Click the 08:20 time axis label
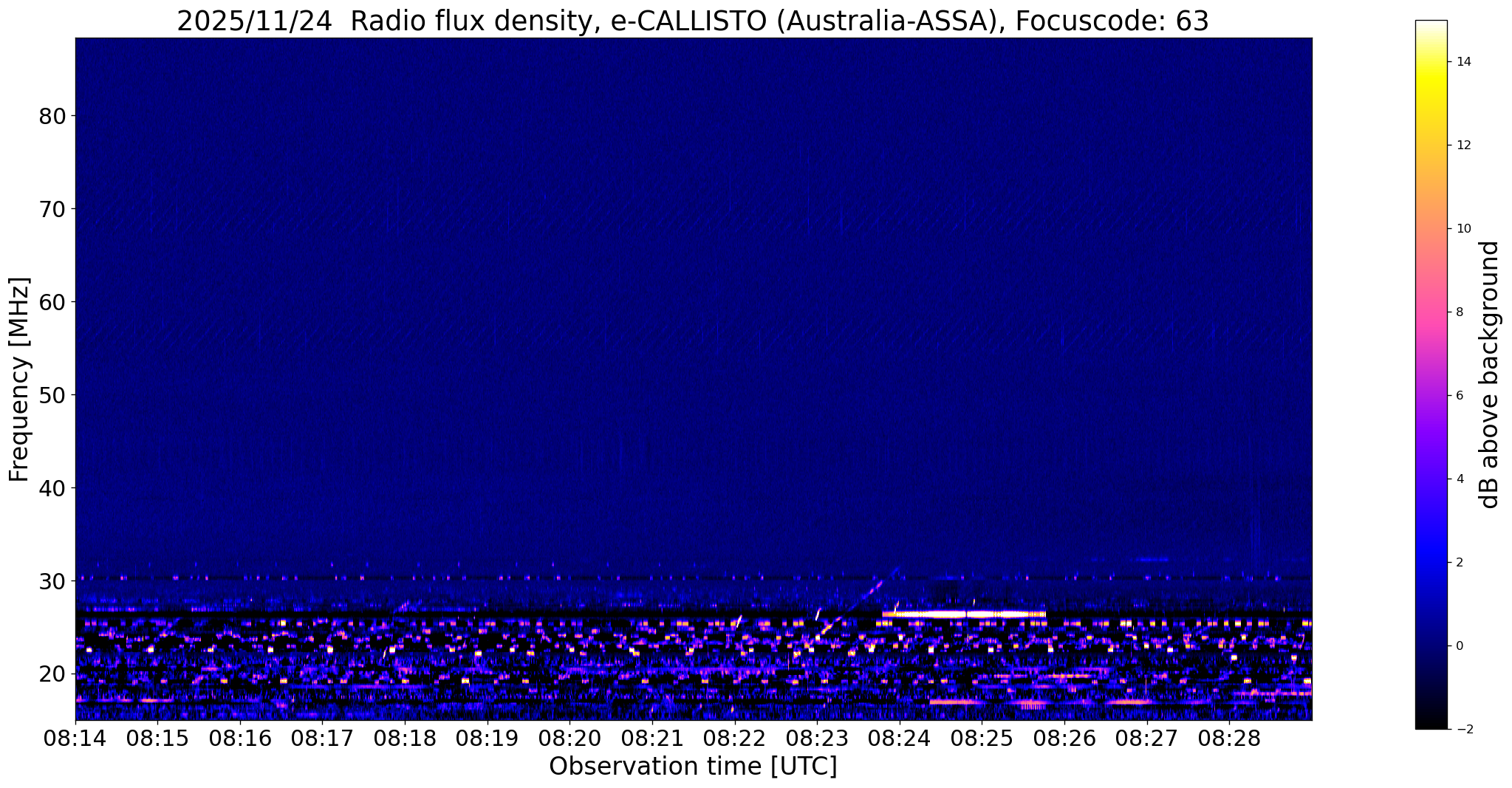 point(569,737)
